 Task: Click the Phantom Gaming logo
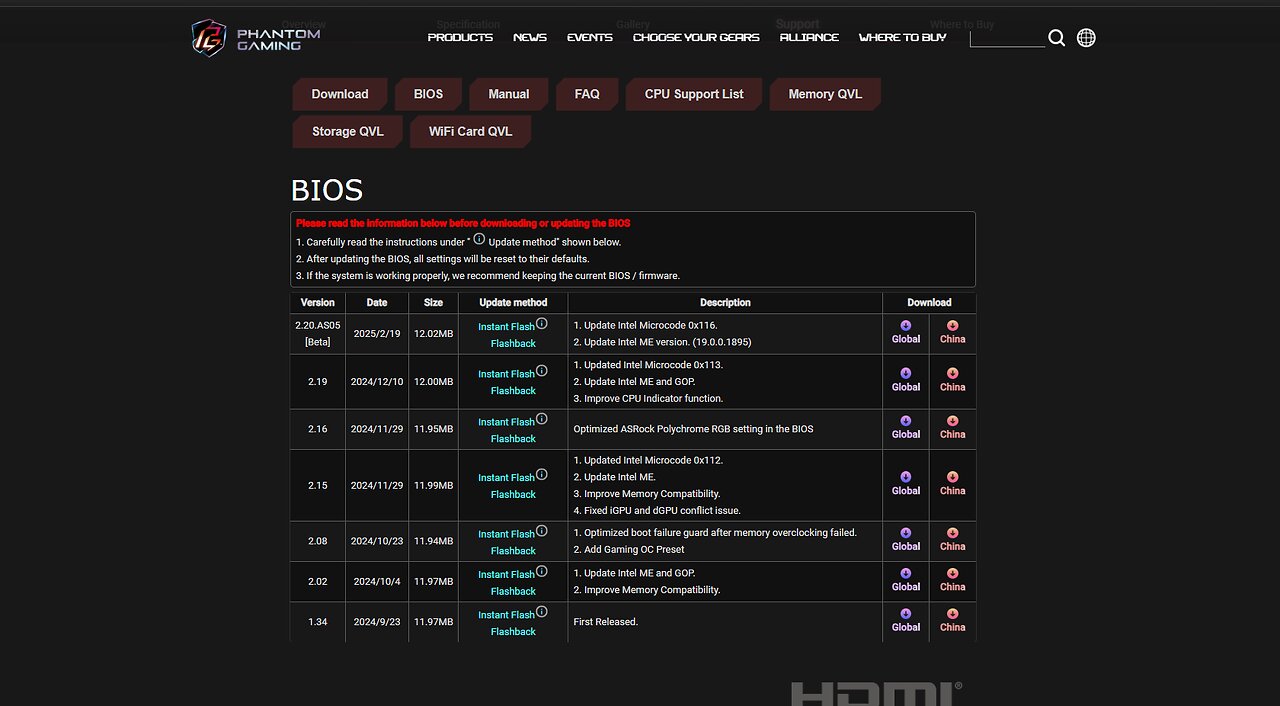coord(257,38)
